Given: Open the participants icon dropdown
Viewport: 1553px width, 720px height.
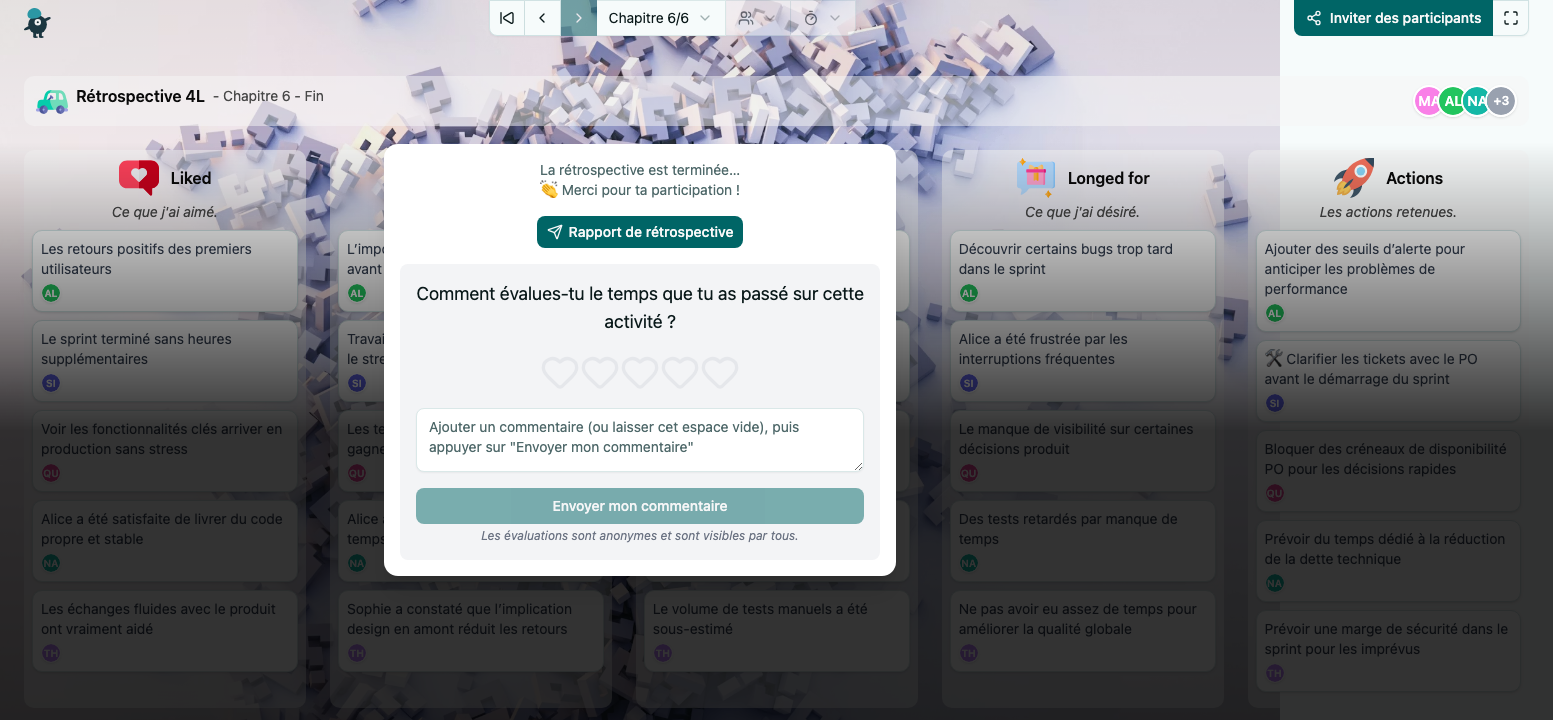Looking at the screenshot, I should [x=757, y=18].
